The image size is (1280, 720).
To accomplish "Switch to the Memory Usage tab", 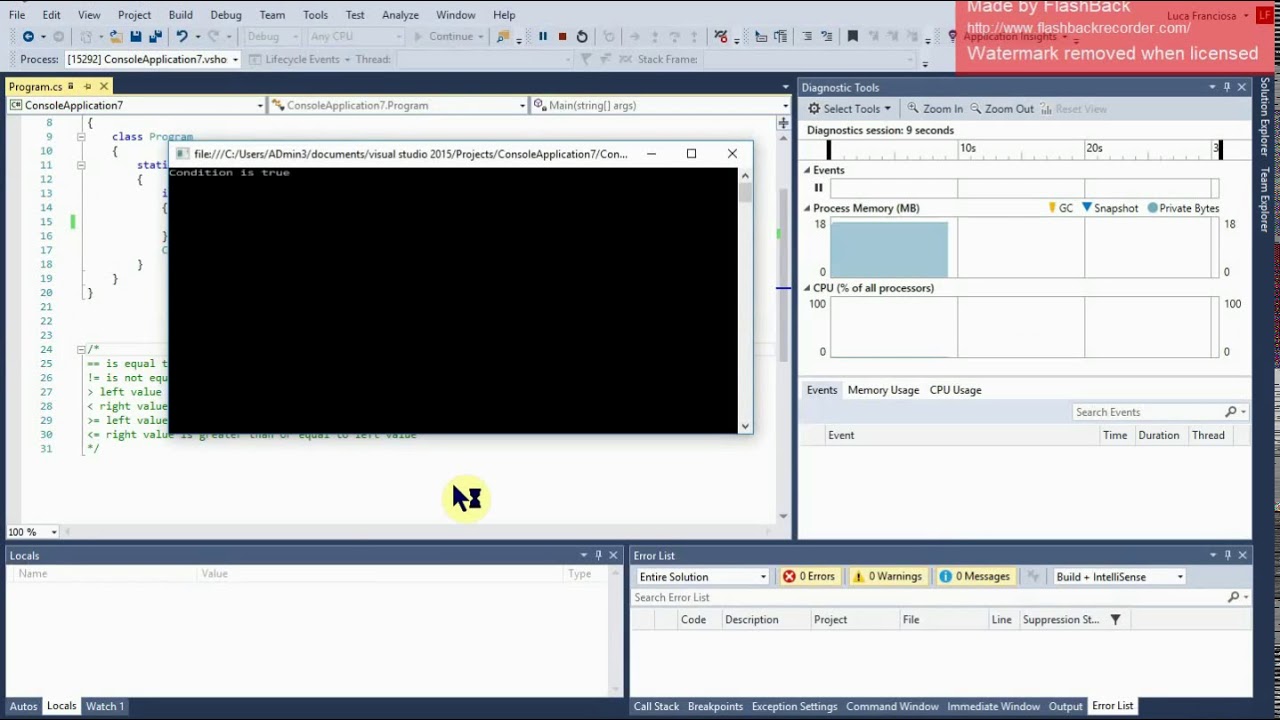I will [x=883, y=390].
